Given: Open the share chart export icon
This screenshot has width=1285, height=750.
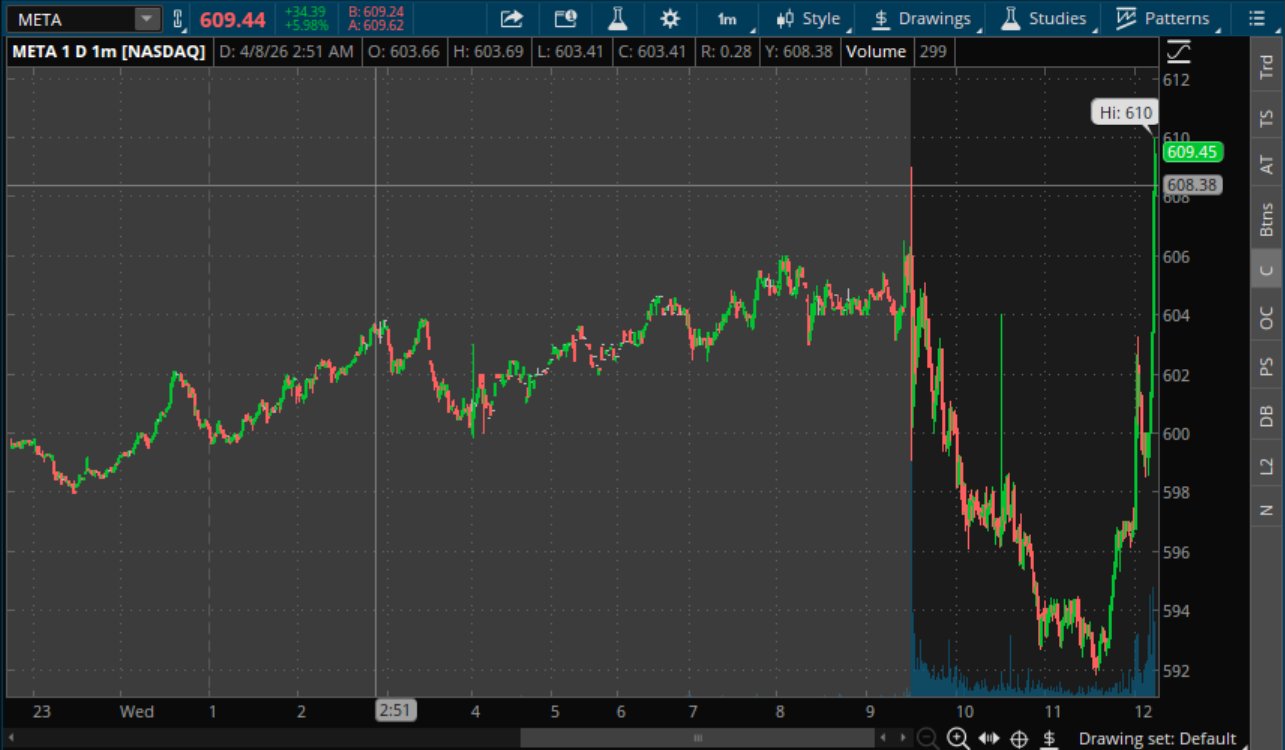Looking at the screenshot, I should point(511,17).
